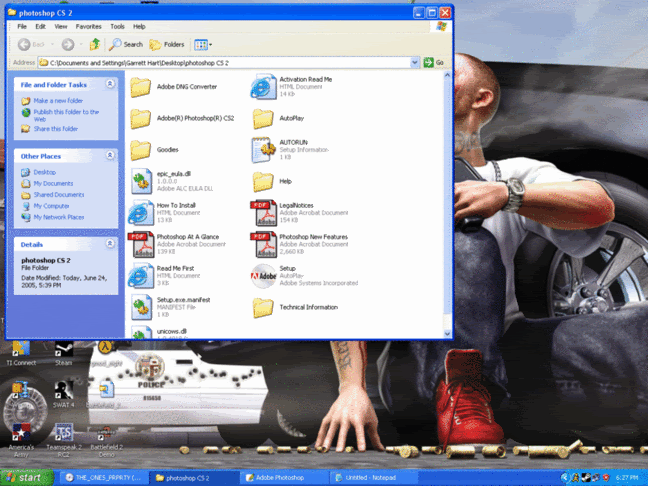This screenshot has width=648, height=486.
Task: Open the address bar dropdown arrow
Action: [x=415, y=63]
